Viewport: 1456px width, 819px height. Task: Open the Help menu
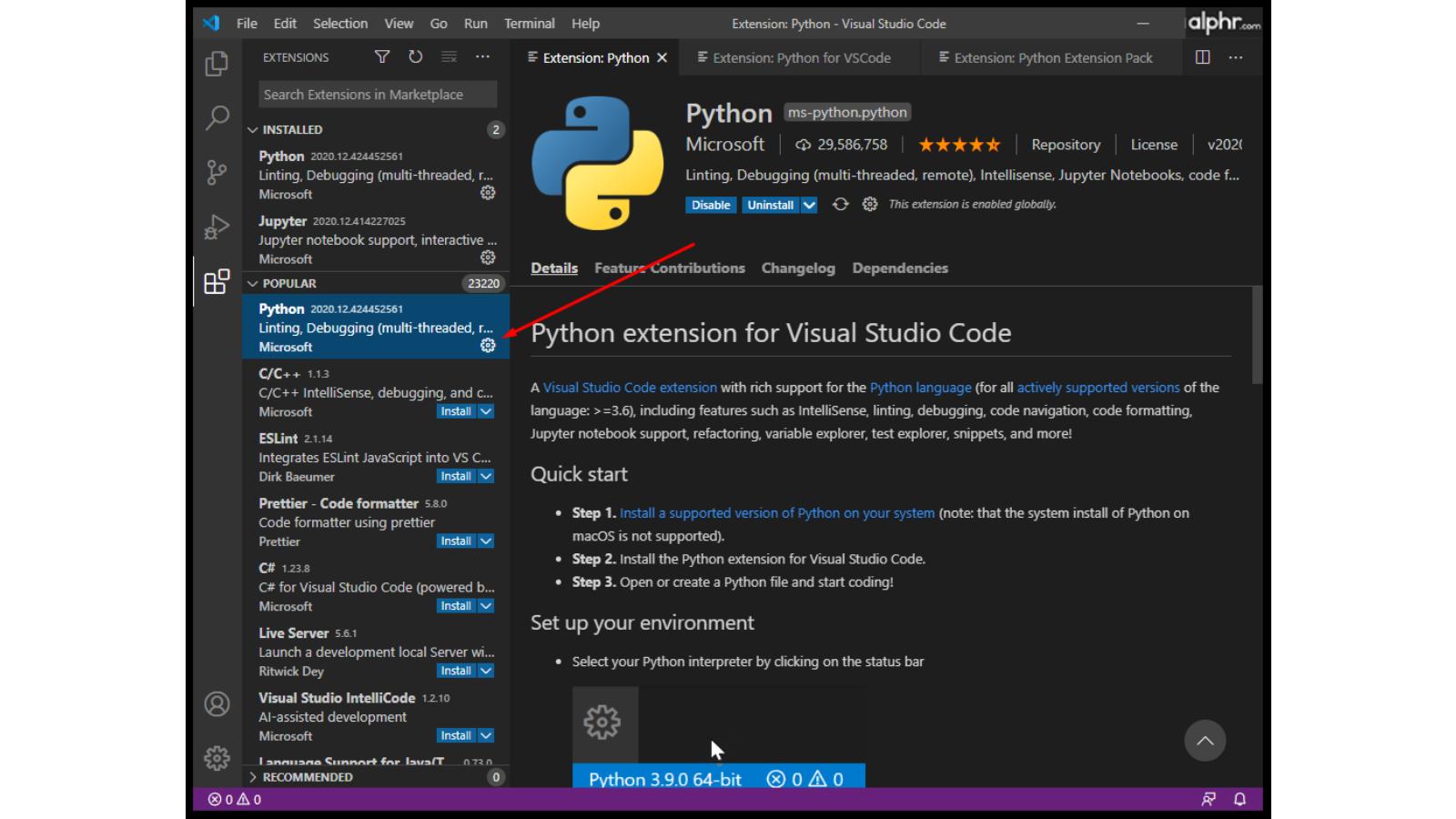585,24
